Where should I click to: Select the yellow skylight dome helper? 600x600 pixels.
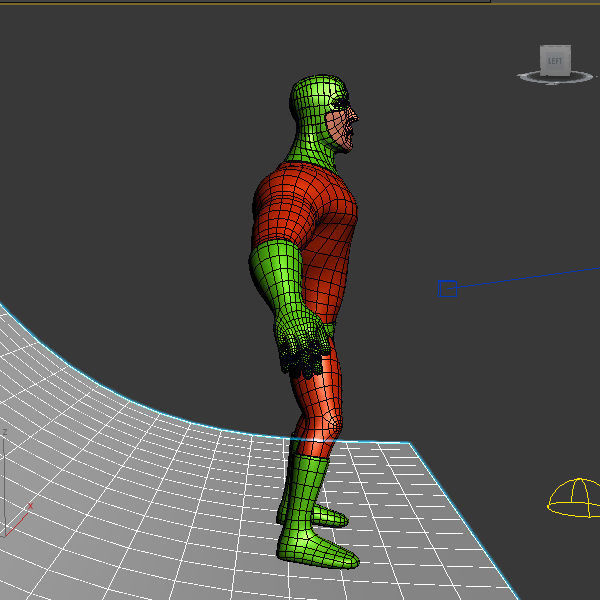[574, 497]
